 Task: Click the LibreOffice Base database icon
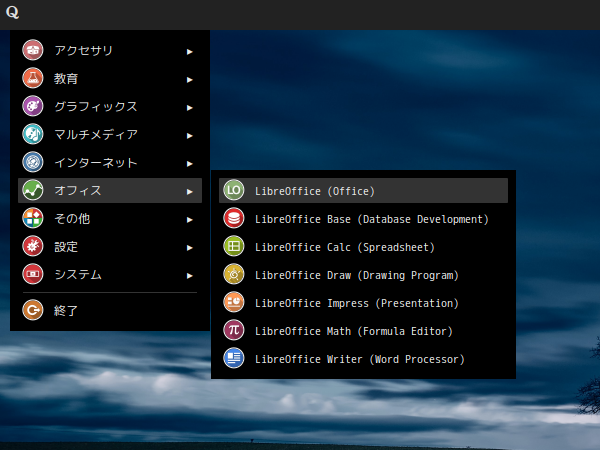pyautogui.click(x=234, y=218)
